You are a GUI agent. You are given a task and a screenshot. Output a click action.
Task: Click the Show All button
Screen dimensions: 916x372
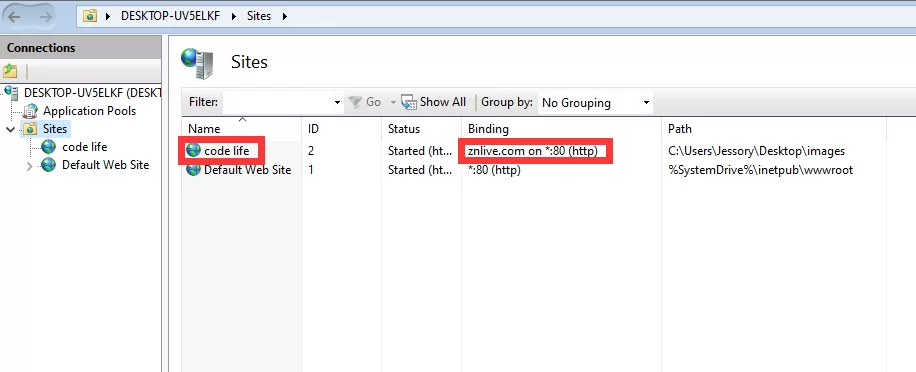(x=434, y=102)
